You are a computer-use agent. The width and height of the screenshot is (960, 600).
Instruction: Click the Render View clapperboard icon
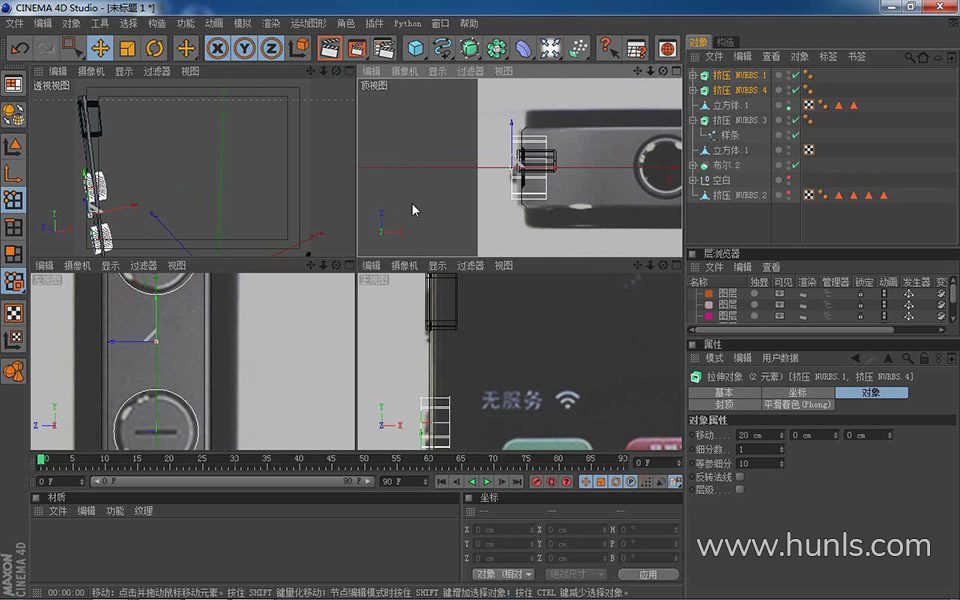(330, 48)
